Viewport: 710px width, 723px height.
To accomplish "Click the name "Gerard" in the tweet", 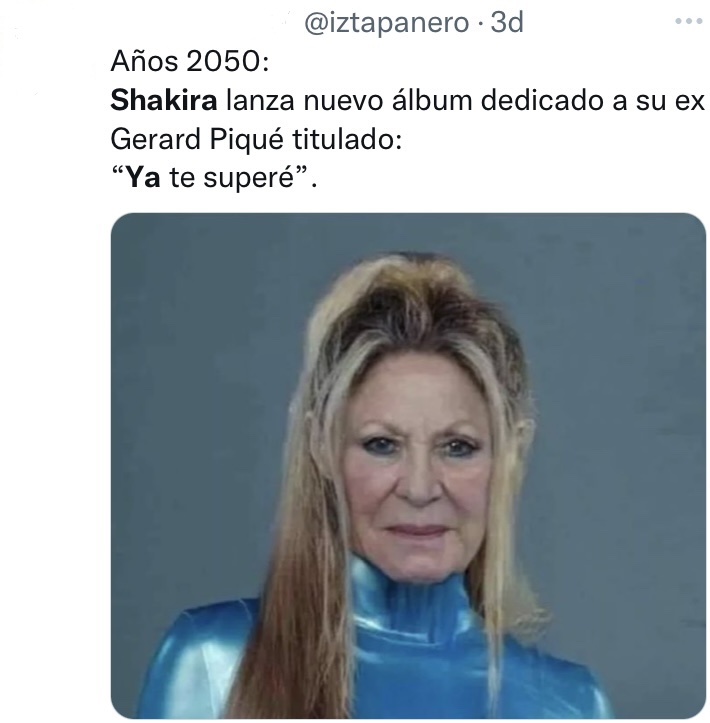I will coord(155,139).
